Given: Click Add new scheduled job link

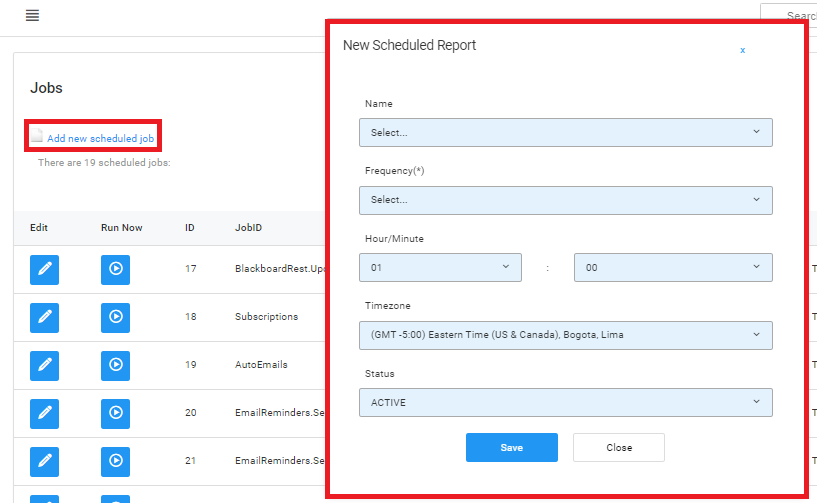Looking at the screenshot, I should click(x=100, y=138).
